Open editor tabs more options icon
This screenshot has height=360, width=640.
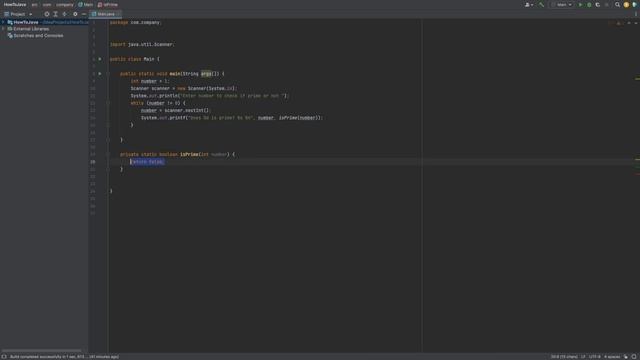pyautogui.click(x=636, y=14)
